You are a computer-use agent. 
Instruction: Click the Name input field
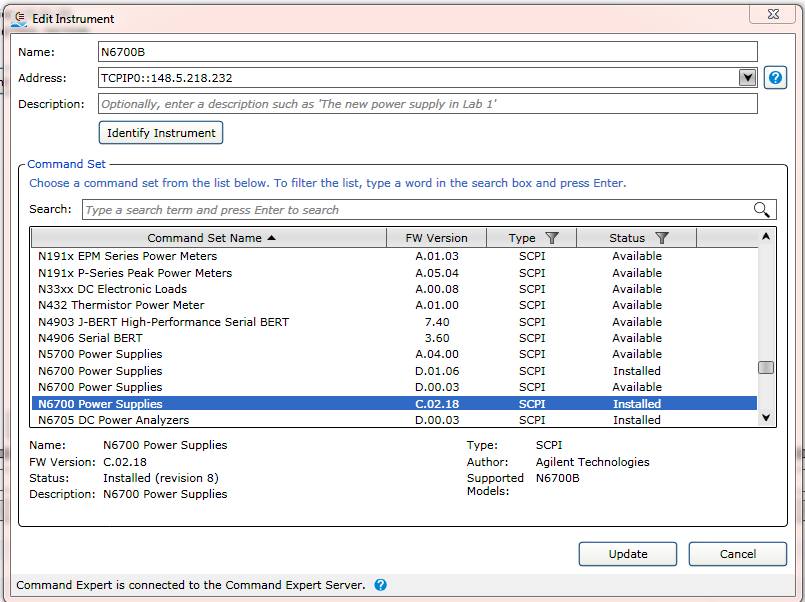click(428, 52)
